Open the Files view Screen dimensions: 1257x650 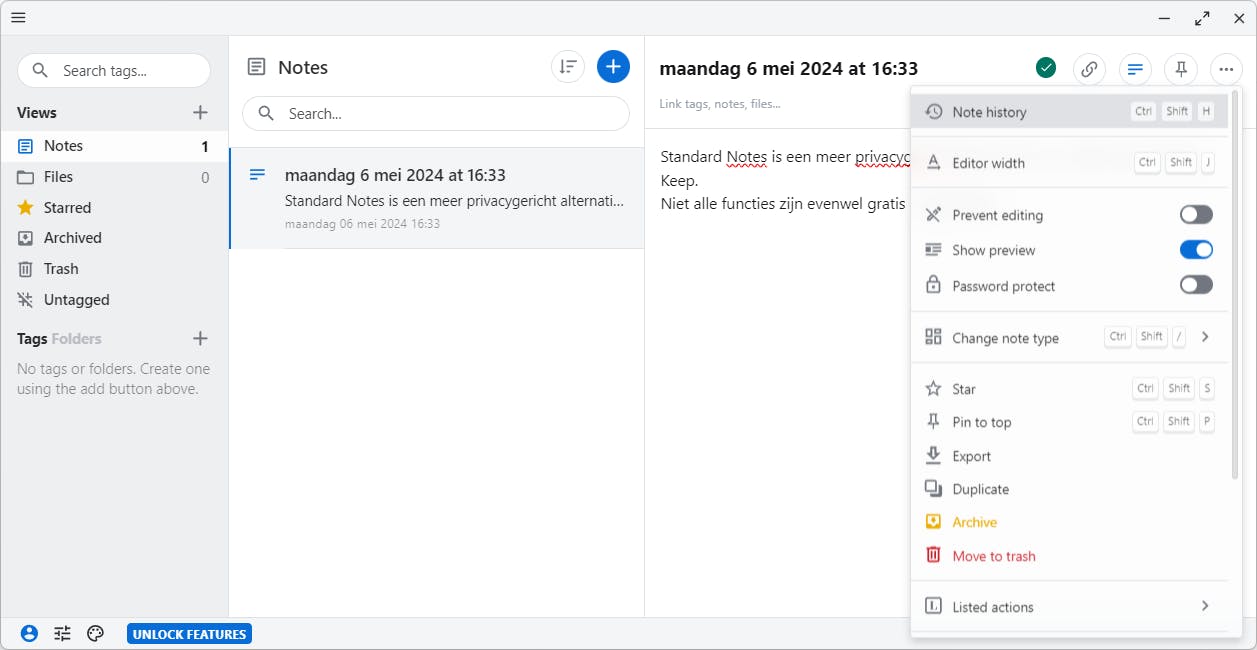pos(114,177)
